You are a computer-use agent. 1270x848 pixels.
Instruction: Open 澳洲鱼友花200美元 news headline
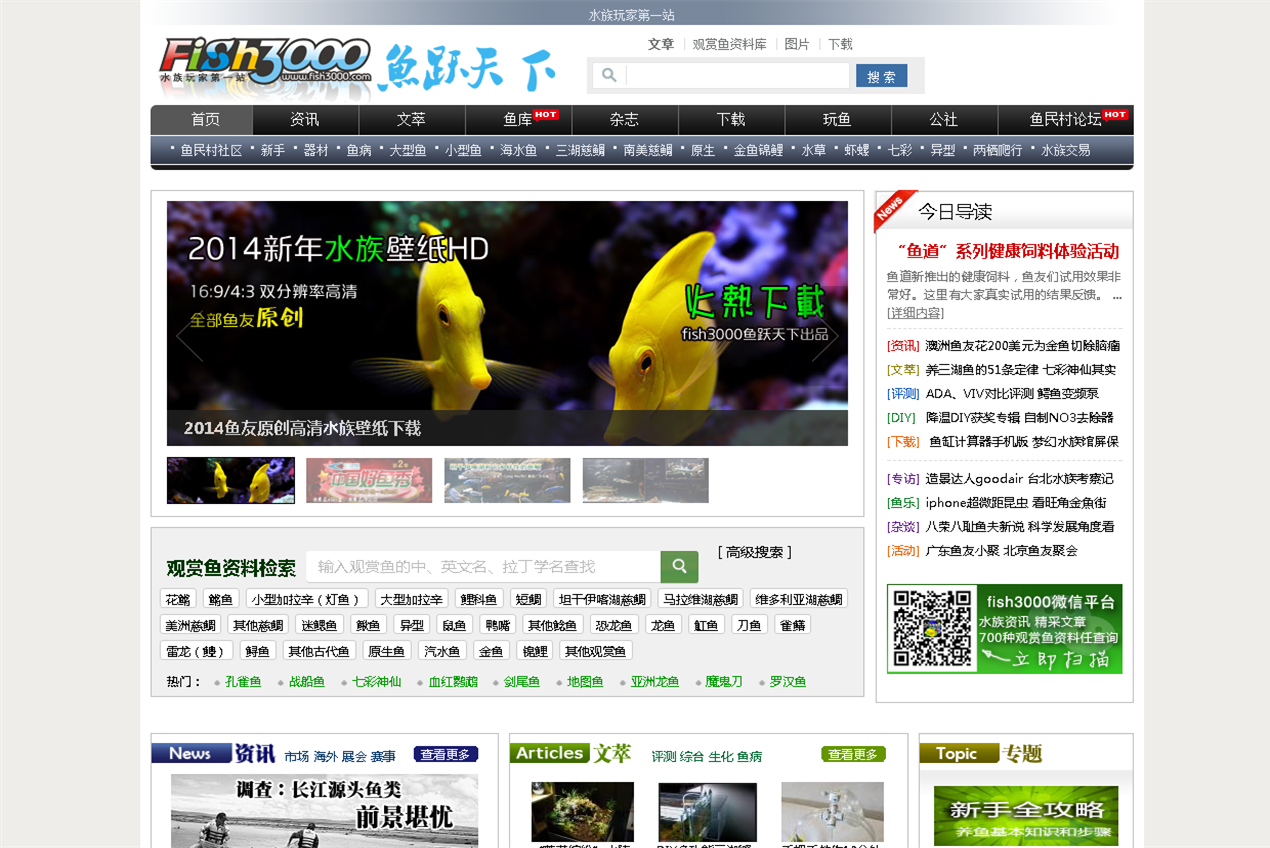tap(1022, 346)
